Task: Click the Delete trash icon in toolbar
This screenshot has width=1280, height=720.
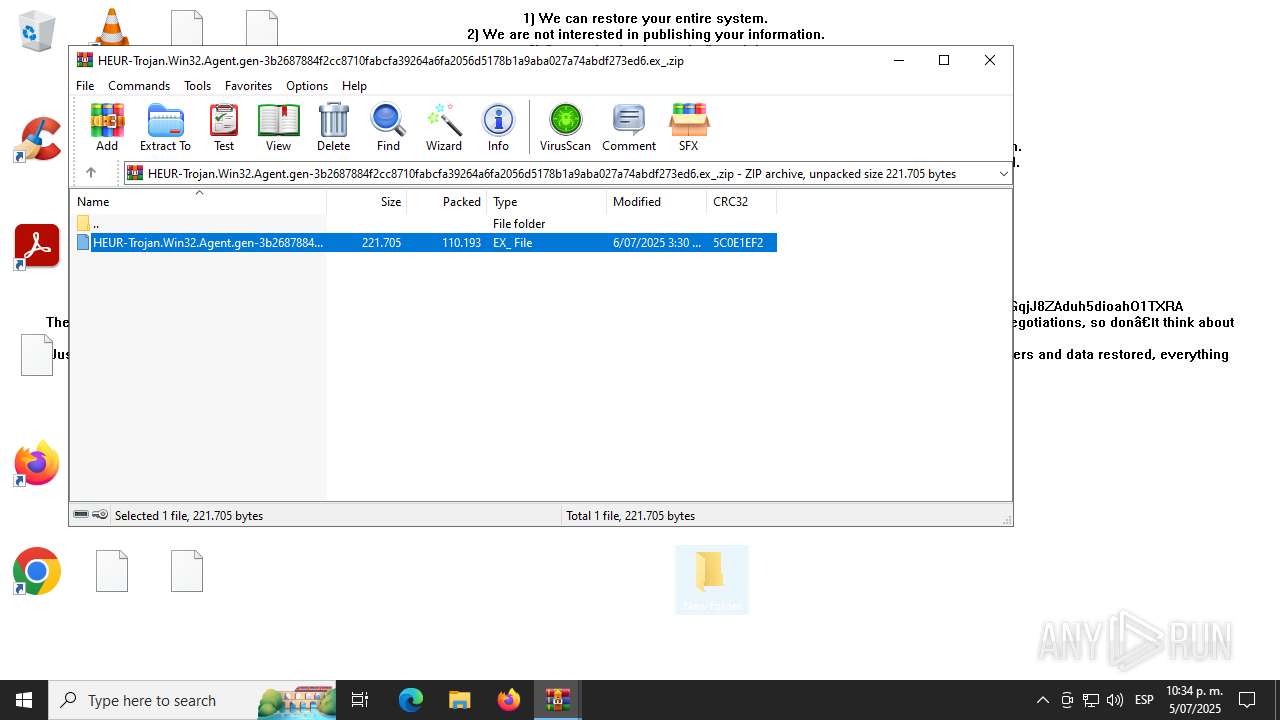Action: pos(333,127)
